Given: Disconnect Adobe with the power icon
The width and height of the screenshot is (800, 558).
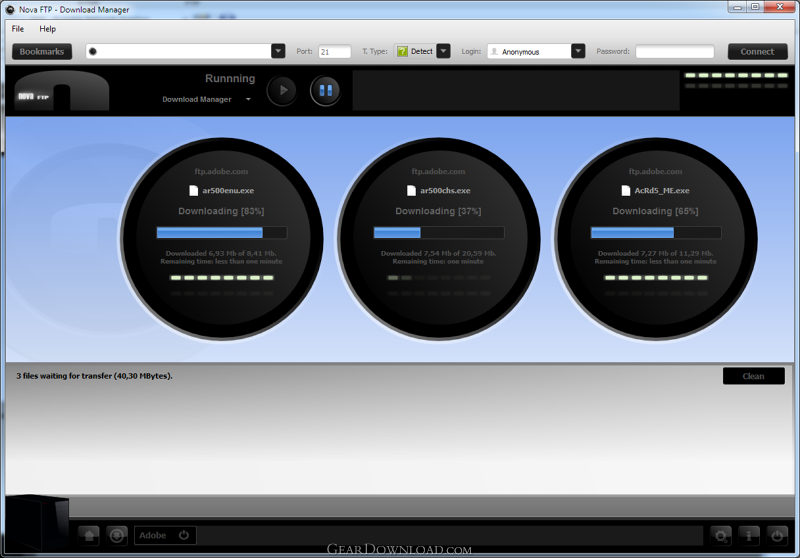Looking at the screenshot, I should tap(184, 535).
